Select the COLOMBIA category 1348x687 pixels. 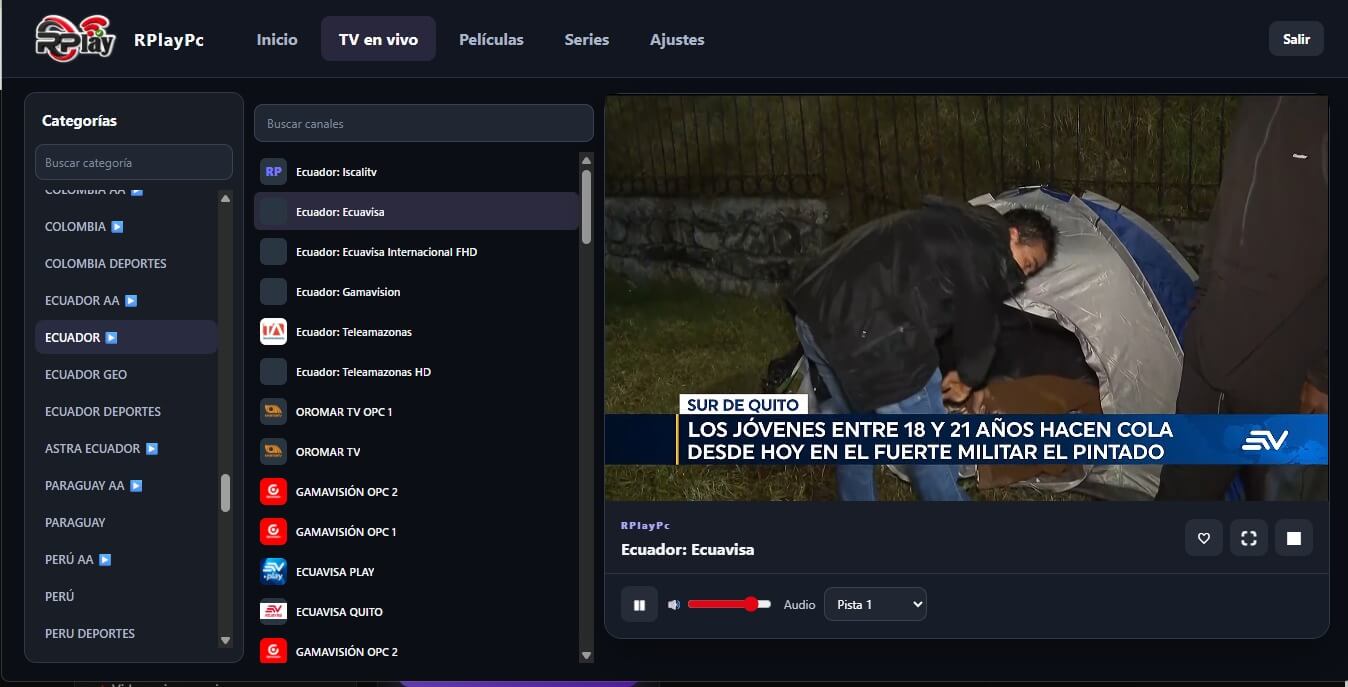point(126,227)
